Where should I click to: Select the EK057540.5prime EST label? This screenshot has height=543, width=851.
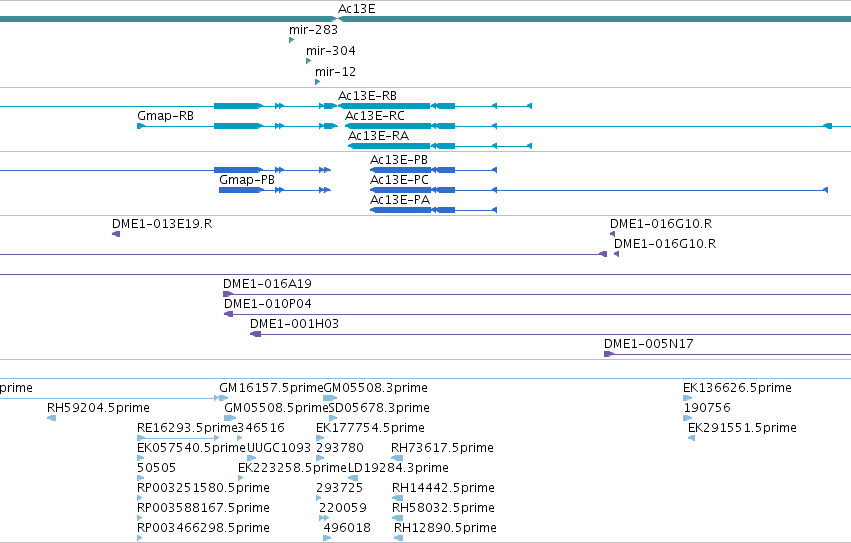pyautogui.click(x=192, y=449)
